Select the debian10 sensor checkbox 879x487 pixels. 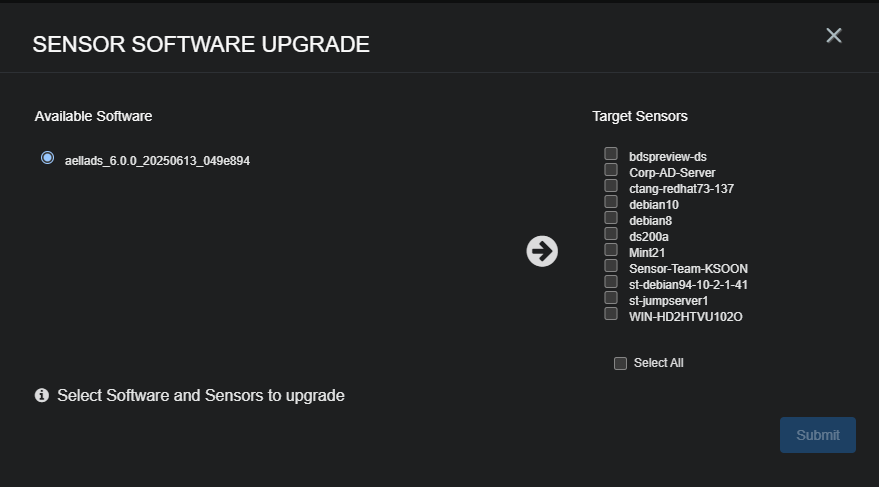(611, 202)
